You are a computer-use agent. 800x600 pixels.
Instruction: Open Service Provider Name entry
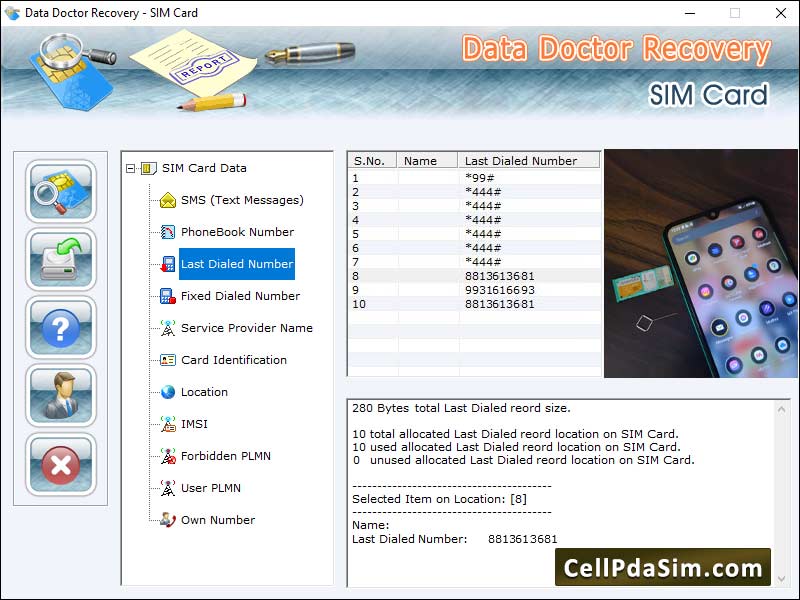pyautogui.click(x=246, y=328)
